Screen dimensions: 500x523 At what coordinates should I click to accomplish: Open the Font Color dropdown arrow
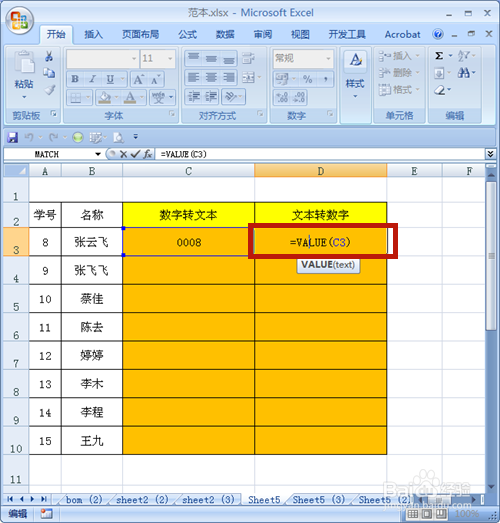pyautogui.click(x=142, y=97)
